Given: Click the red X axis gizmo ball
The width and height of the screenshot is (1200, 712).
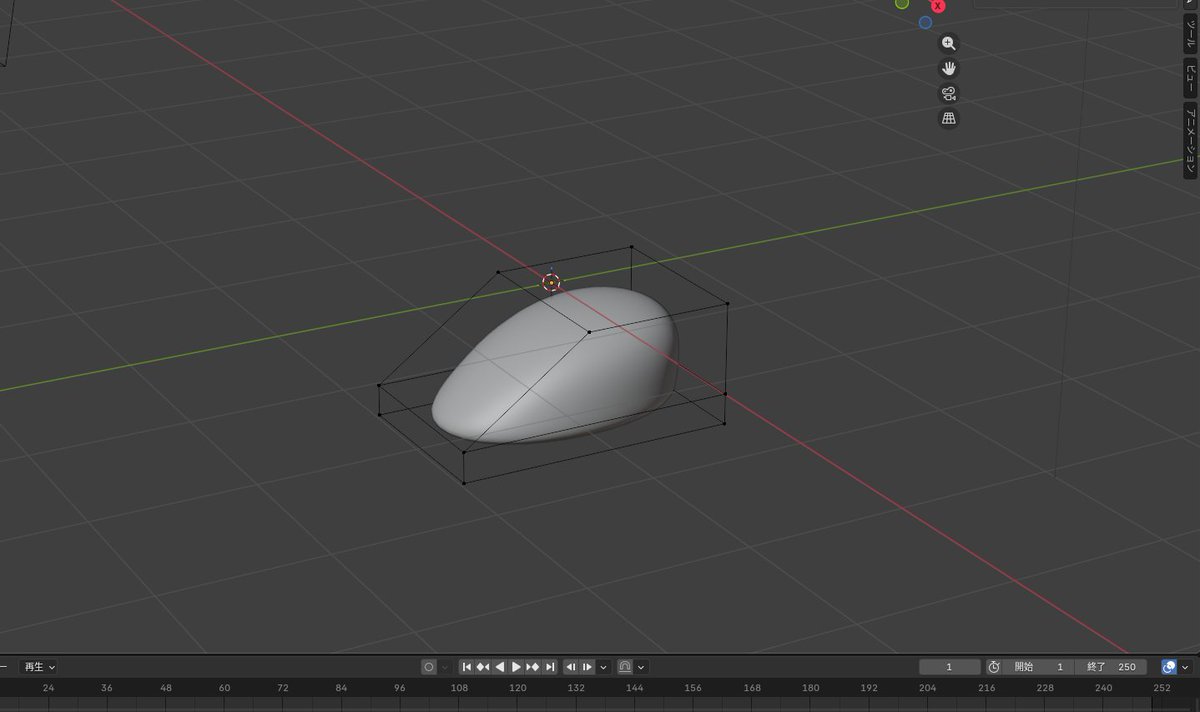Looking at the screenshot, I should (938, 5).
